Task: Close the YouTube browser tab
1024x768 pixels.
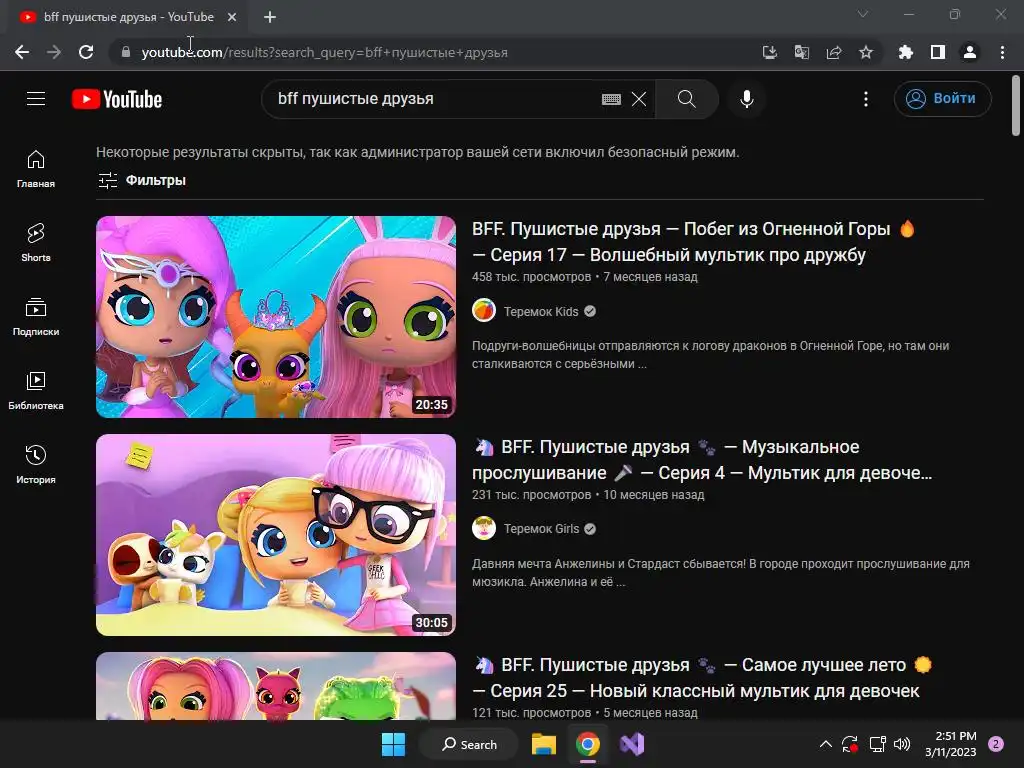Action: pos(232,18)
